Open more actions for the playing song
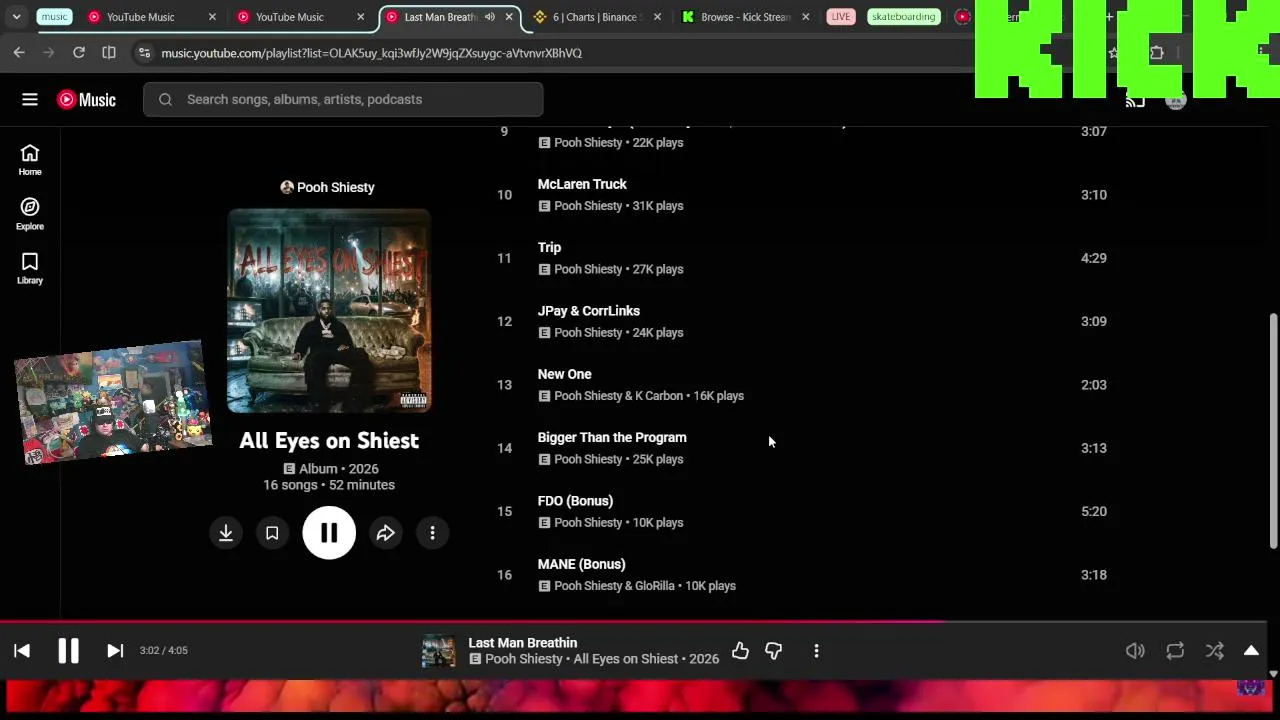Viewport: 1280px width, 720px height. 816,651
